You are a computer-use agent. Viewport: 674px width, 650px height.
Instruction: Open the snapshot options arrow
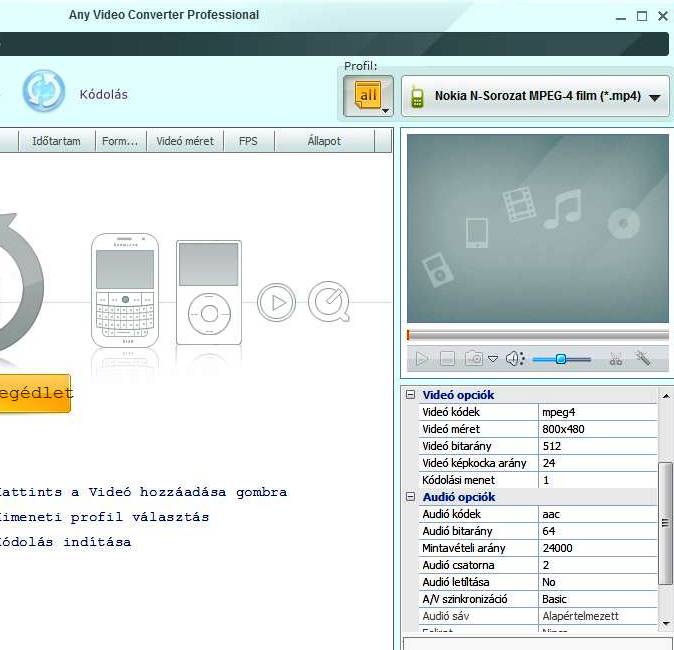[x=493, y=359]
